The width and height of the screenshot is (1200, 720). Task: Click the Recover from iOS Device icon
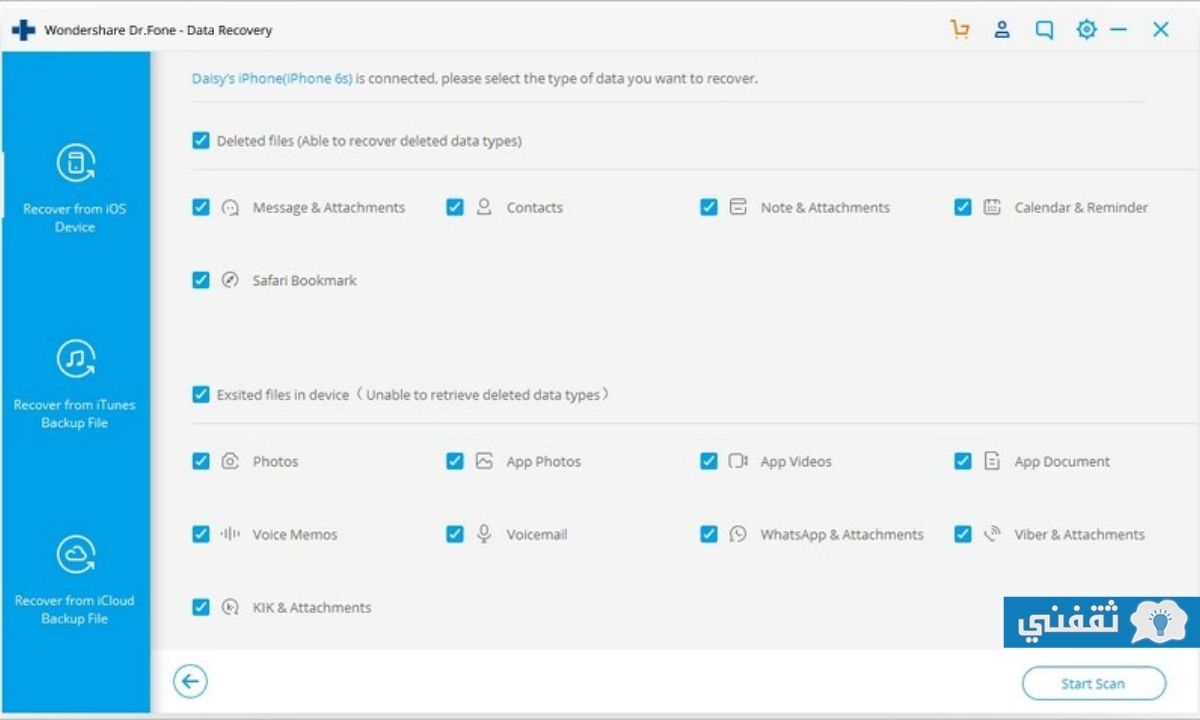(76, 163)
